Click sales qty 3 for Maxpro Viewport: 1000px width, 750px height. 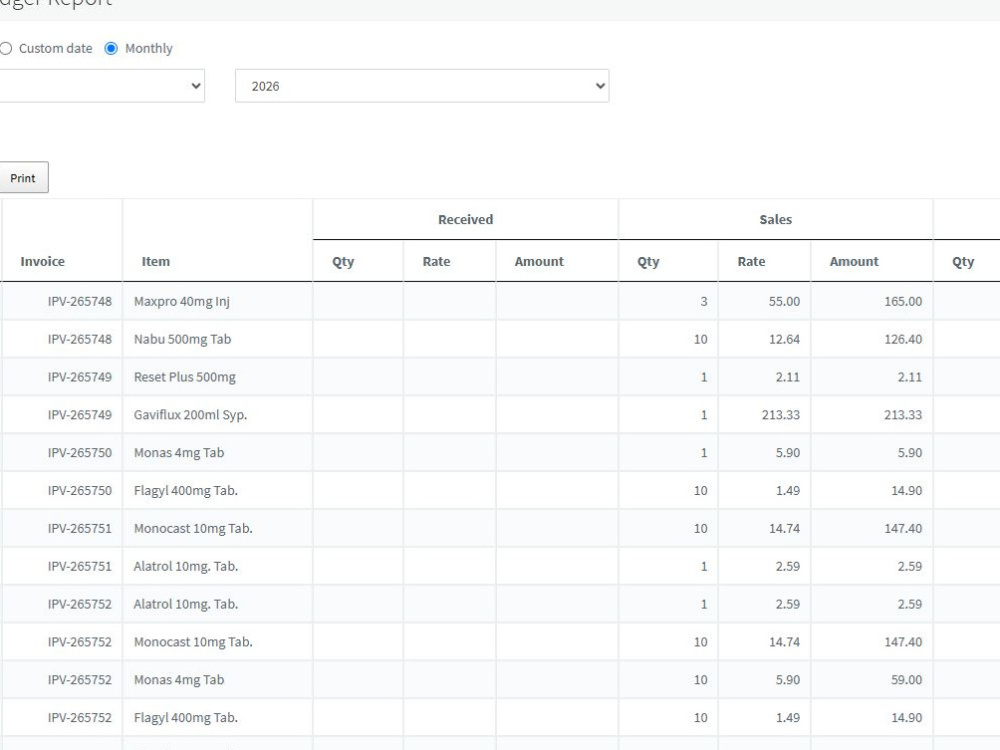(704, 301)
